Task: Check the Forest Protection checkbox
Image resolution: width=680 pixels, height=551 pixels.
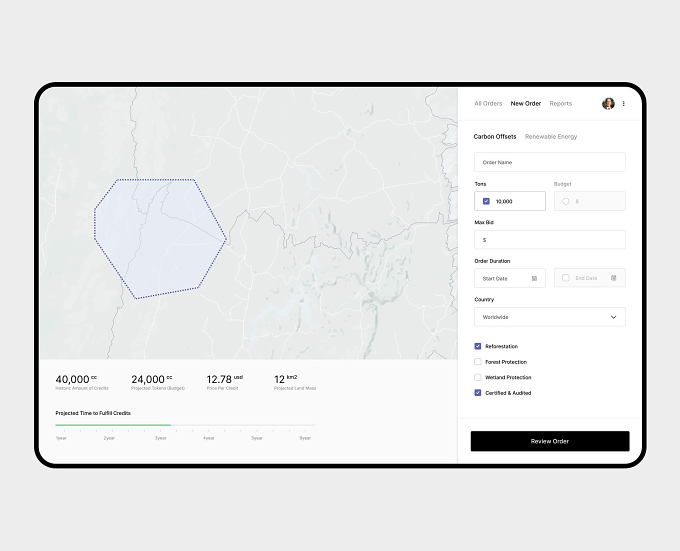Action: [x=477, y=362]
